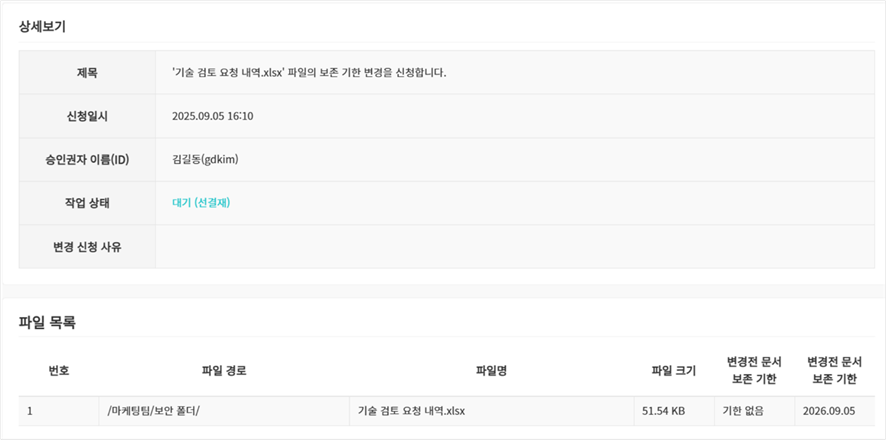Select the '51.54 KB' file size cell
Screen dimensions: 886x440
[663, 410]
